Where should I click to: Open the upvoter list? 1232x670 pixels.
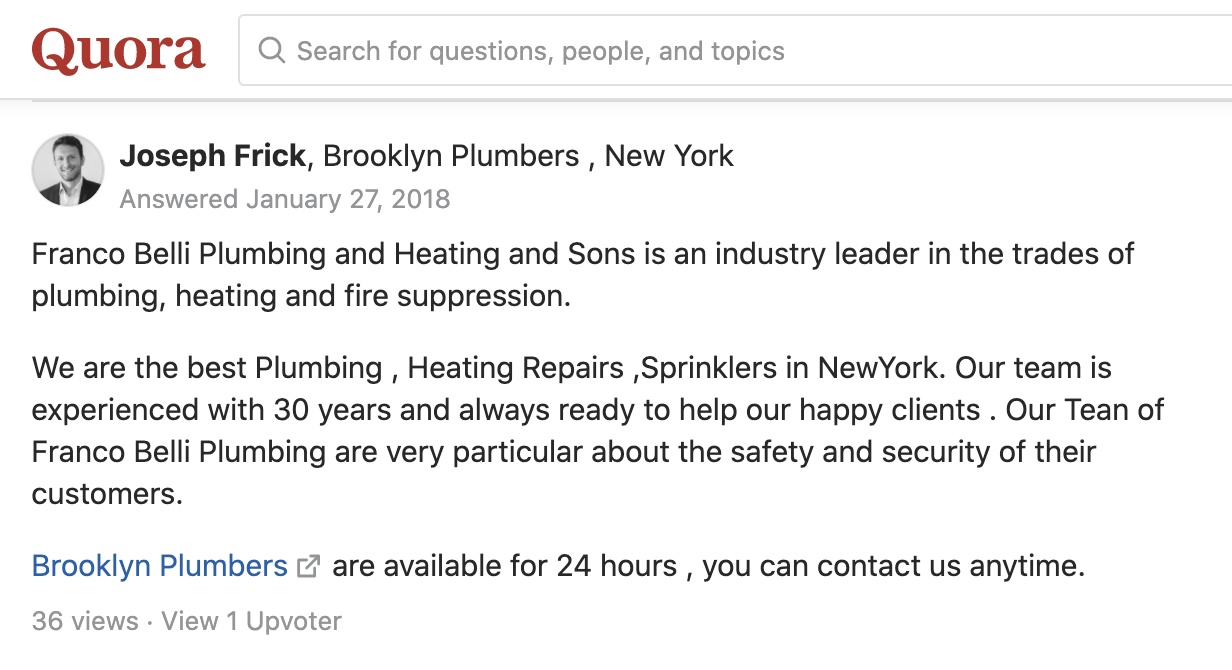(x=250, y=621)
